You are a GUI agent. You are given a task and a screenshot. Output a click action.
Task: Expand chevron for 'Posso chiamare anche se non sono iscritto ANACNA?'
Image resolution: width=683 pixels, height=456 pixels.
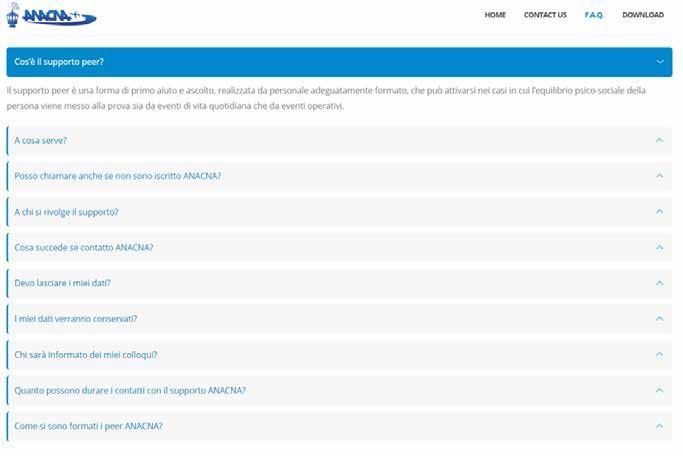click(659, 176)
